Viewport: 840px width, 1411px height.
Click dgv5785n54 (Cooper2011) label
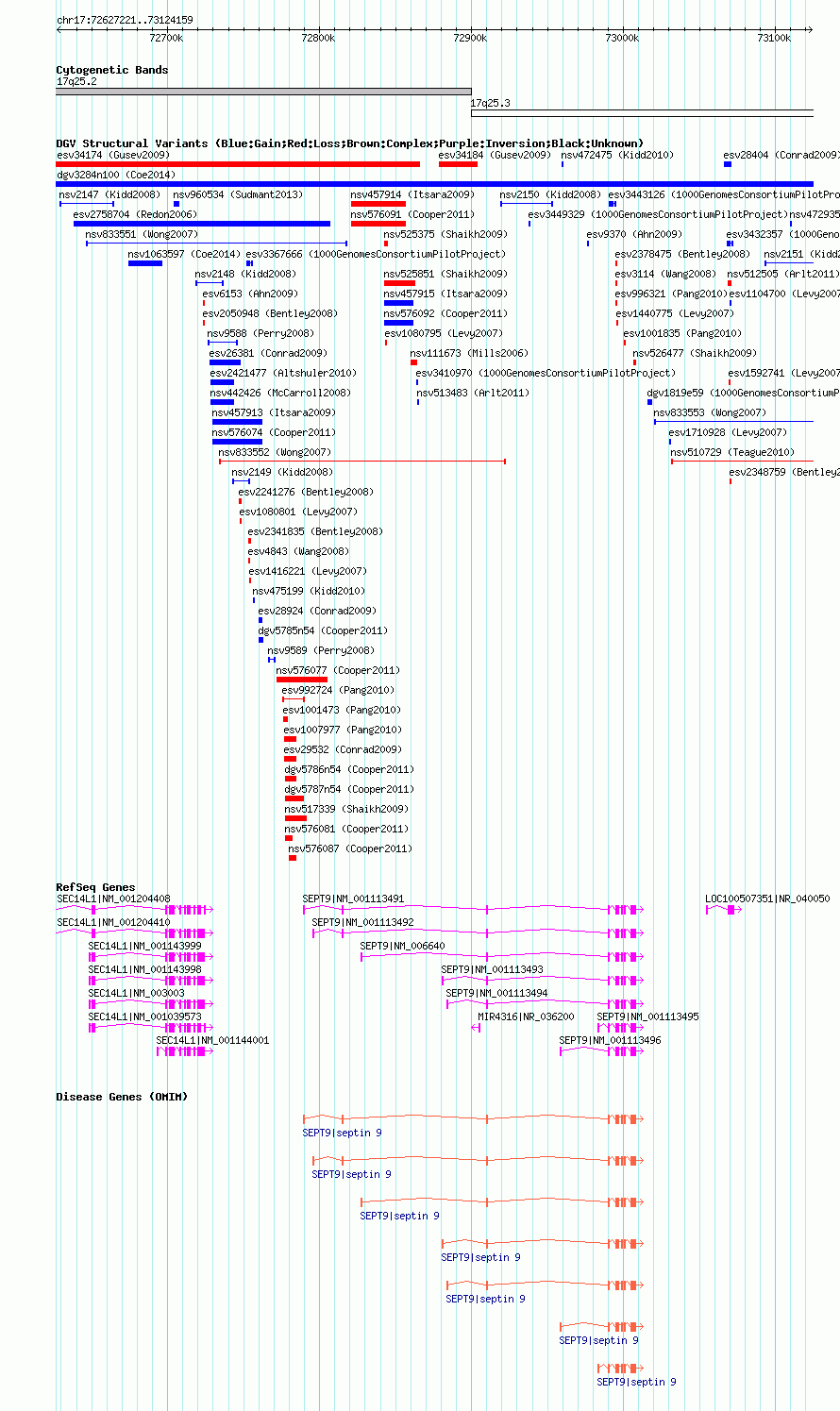coord(323,630)
